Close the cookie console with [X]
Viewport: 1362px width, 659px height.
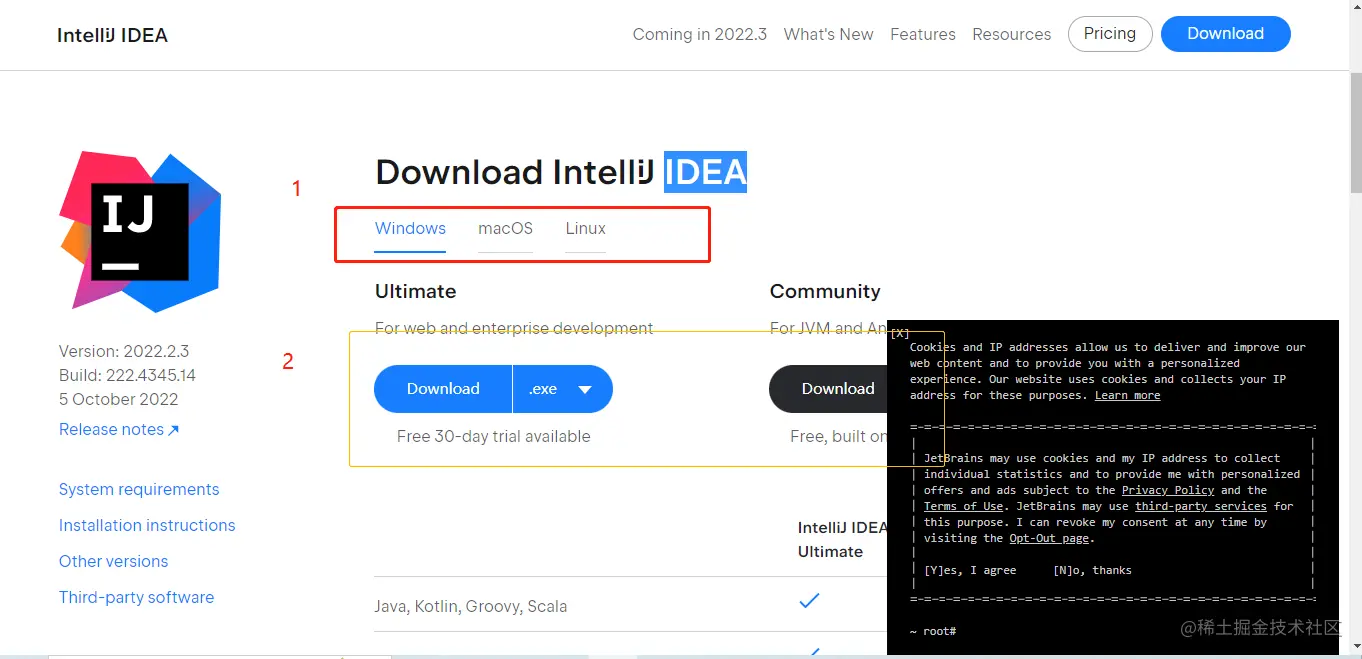[x=900, y=332]
